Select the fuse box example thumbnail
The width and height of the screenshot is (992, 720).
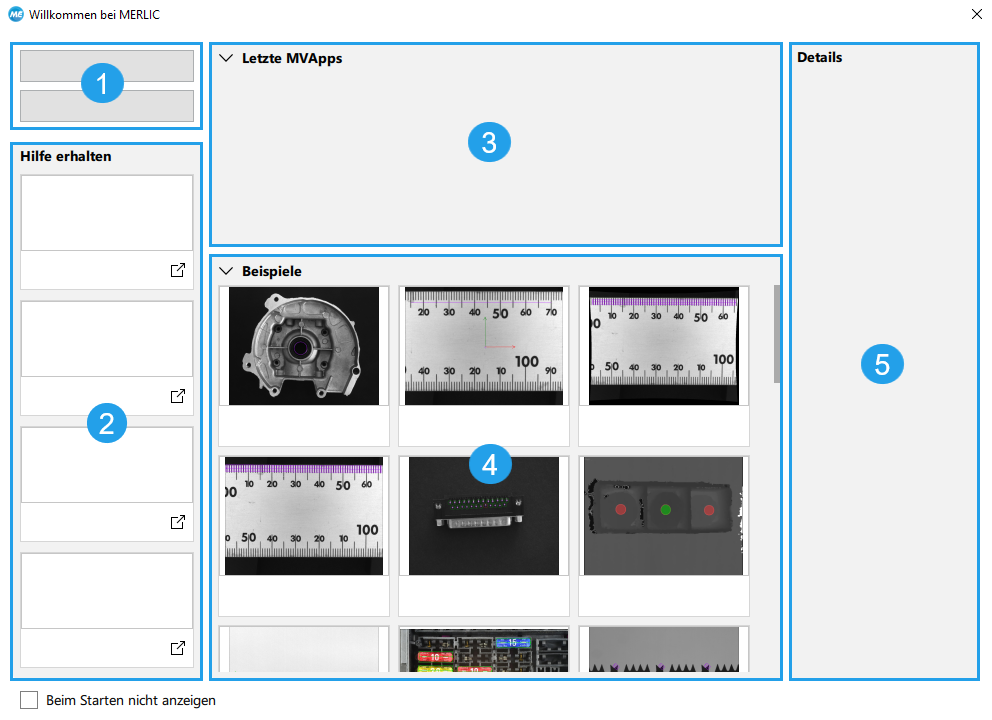[484, 652]
